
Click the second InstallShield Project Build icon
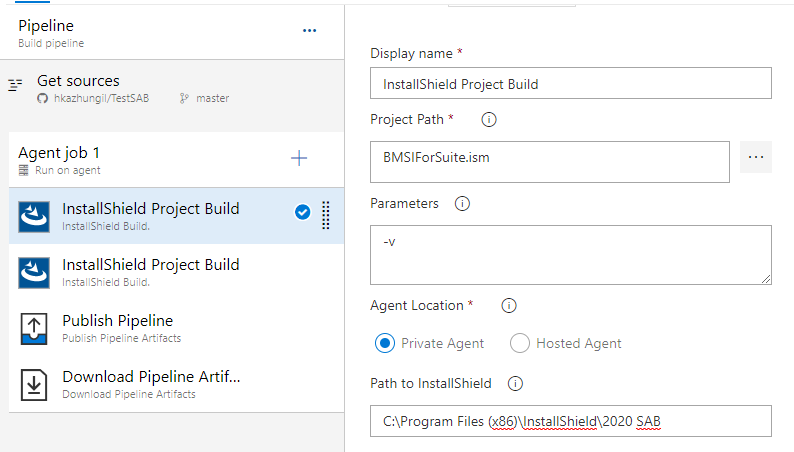34,273
